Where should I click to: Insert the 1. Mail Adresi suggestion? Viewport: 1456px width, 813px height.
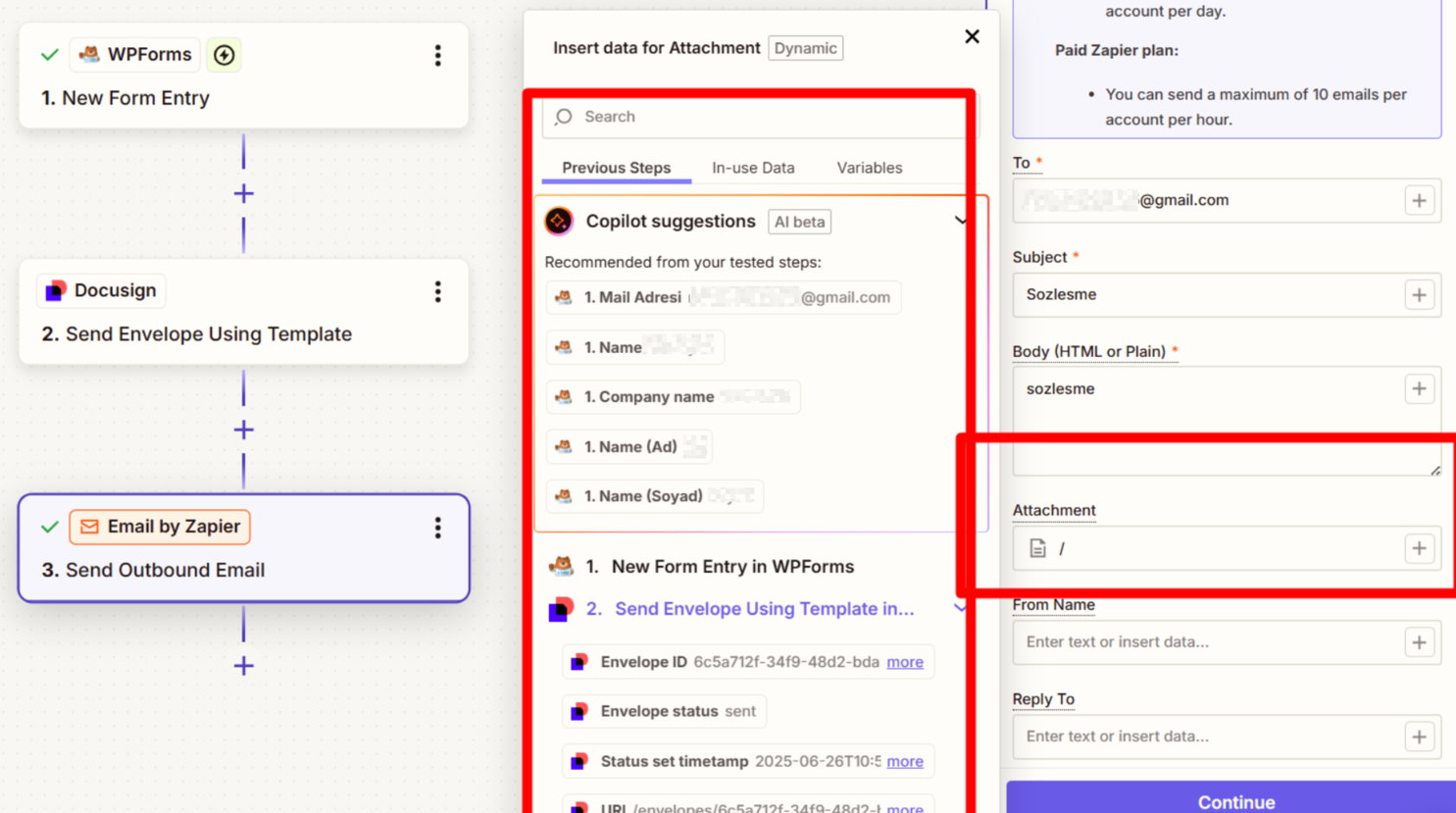(x=724, y=297)
